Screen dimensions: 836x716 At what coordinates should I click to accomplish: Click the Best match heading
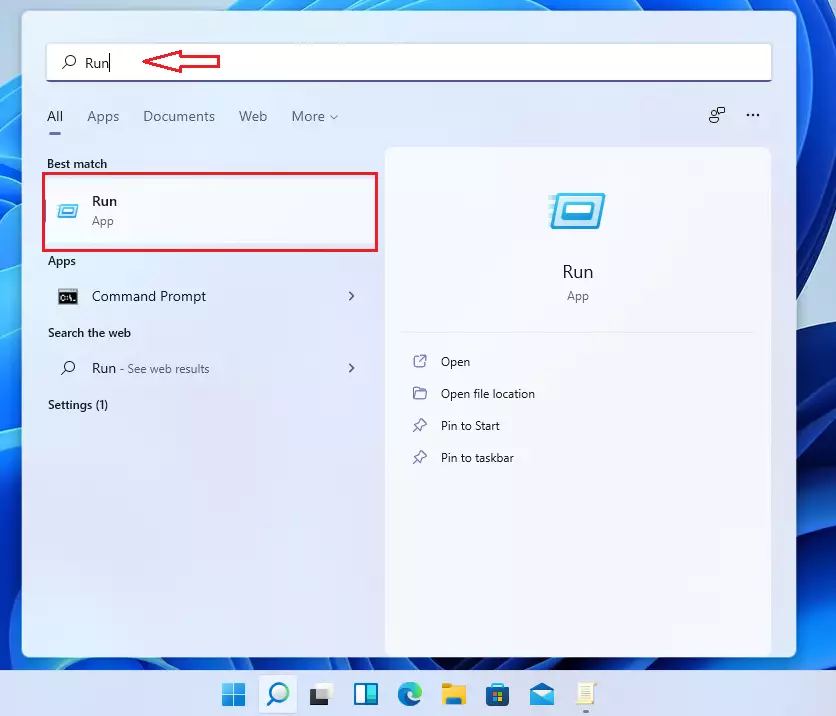pos(77,164)
